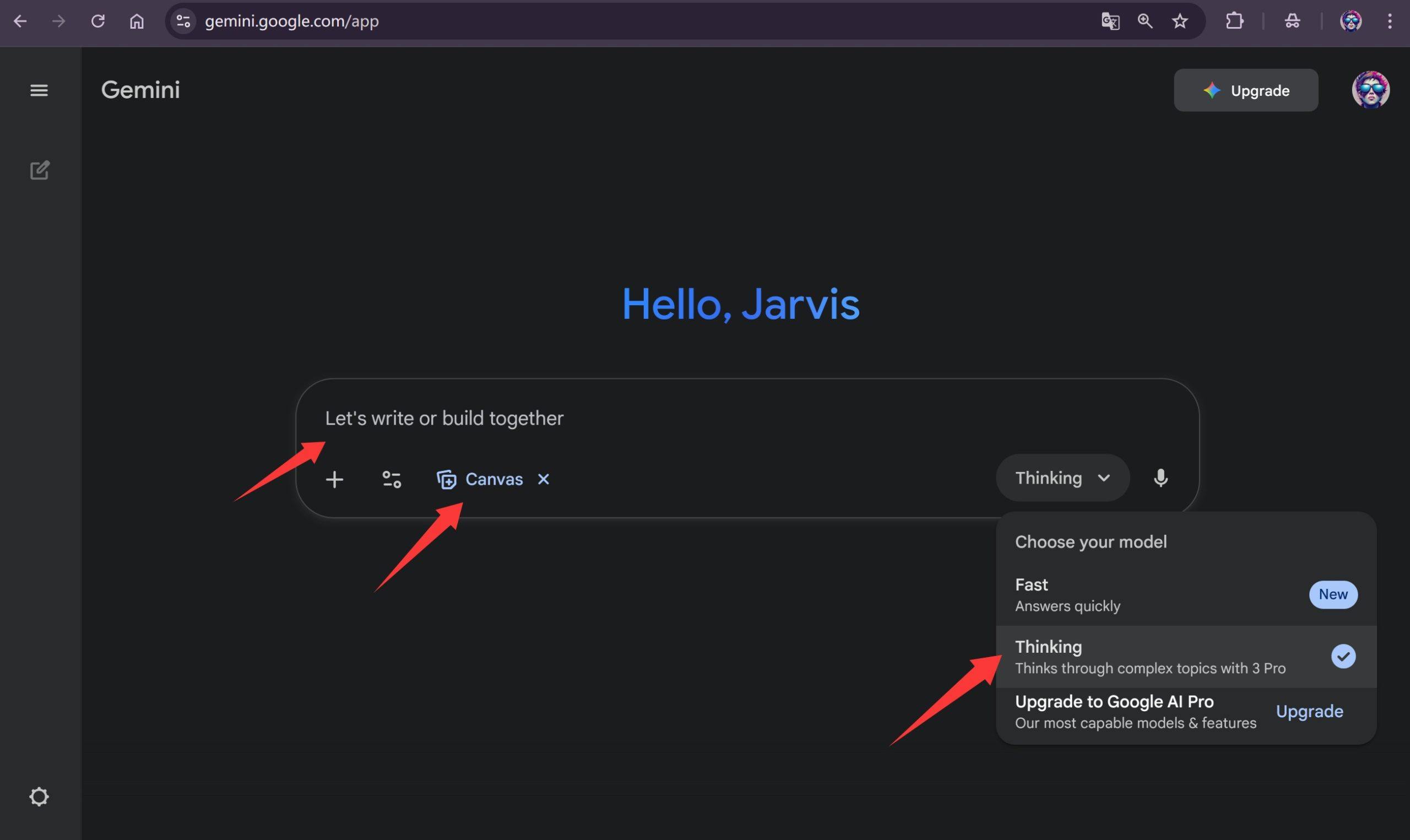Click the plus add files icon
The height and width of the screenshot is (840, 1410).
point(334,479)
